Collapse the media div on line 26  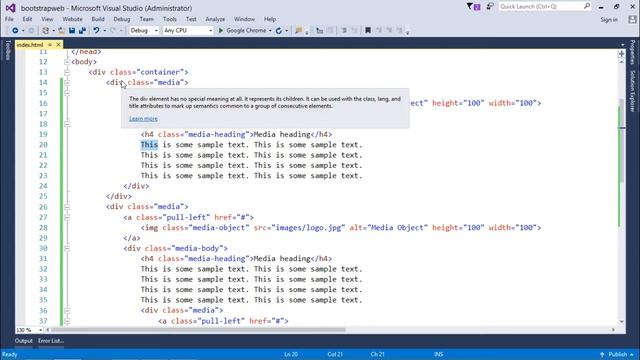pos(67,207)
